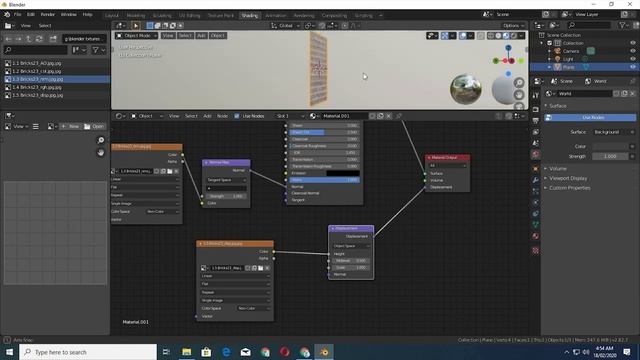Open the Scene properties tab icon
640x360 pixels.
pos(536,143)
